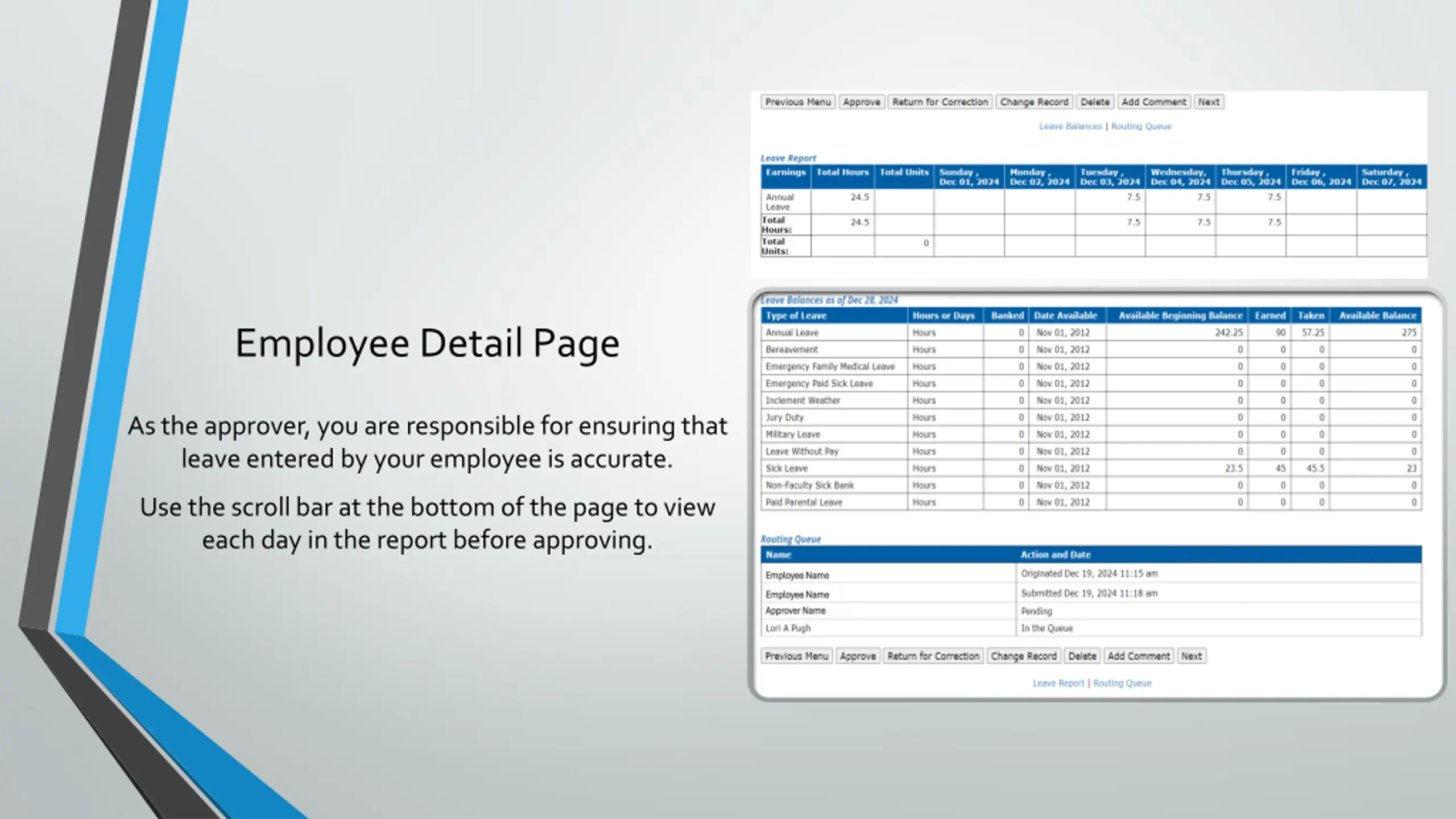Image resolution: width=1456 pixels, height=819 pixels.
Task: Select the Sick Leave row
Action: [x=1091, y=469]
